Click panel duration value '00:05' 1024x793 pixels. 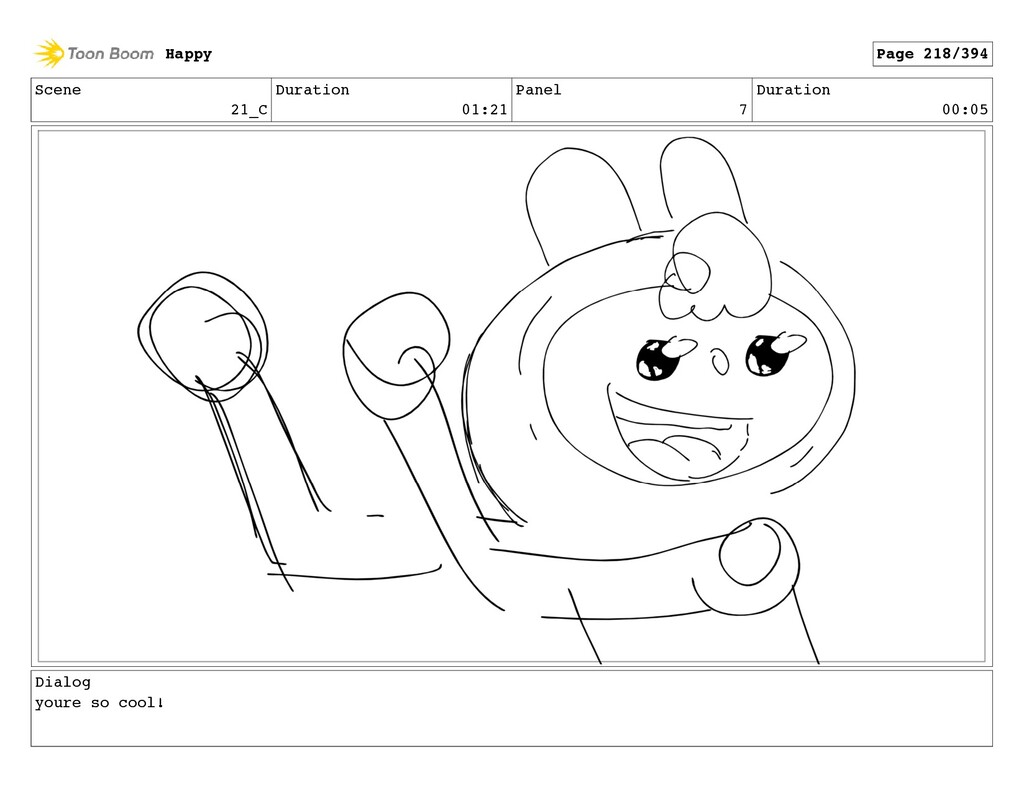(x=965, y=110)
